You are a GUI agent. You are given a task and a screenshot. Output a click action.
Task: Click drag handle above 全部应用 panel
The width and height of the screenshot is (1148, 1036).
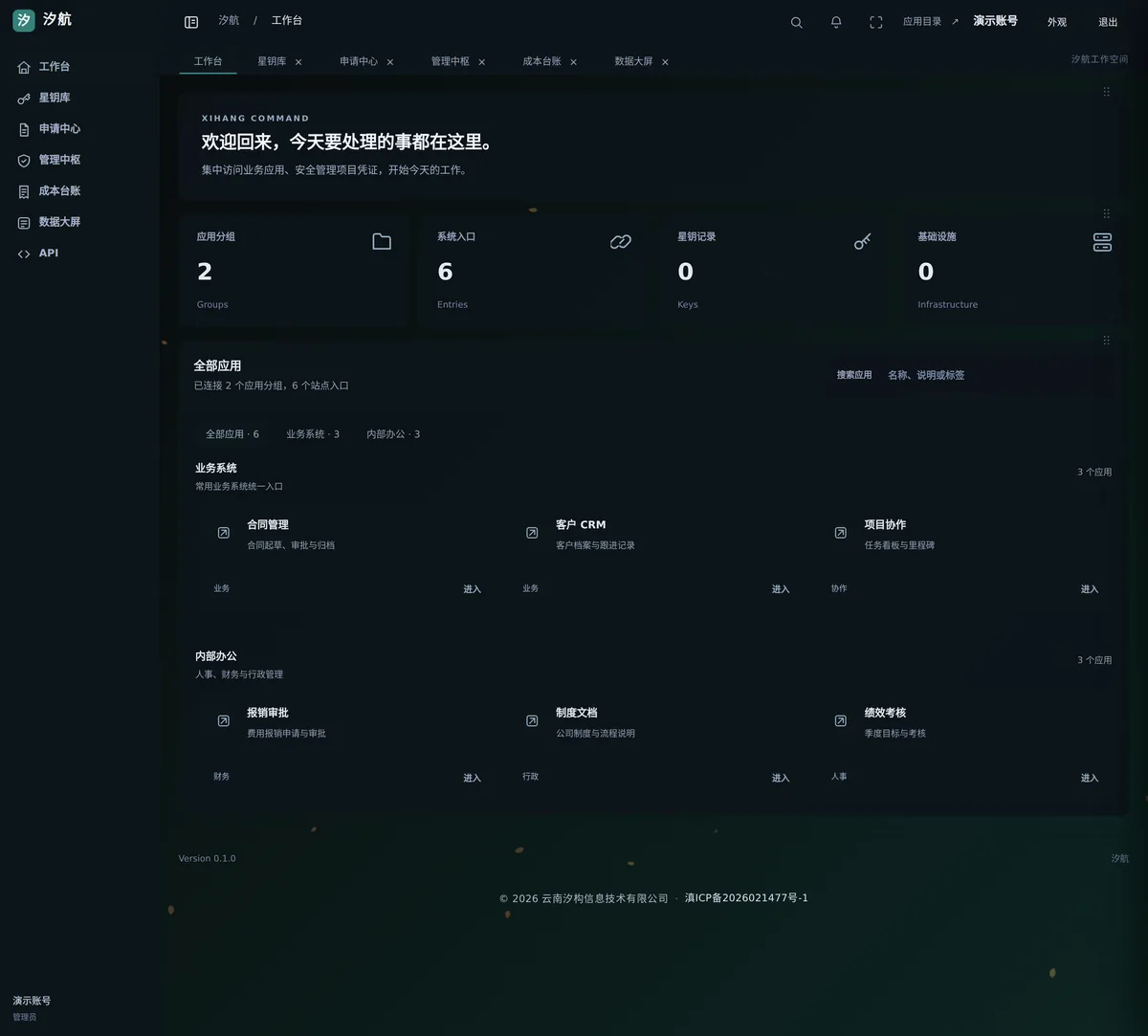tap(1106, 341)
